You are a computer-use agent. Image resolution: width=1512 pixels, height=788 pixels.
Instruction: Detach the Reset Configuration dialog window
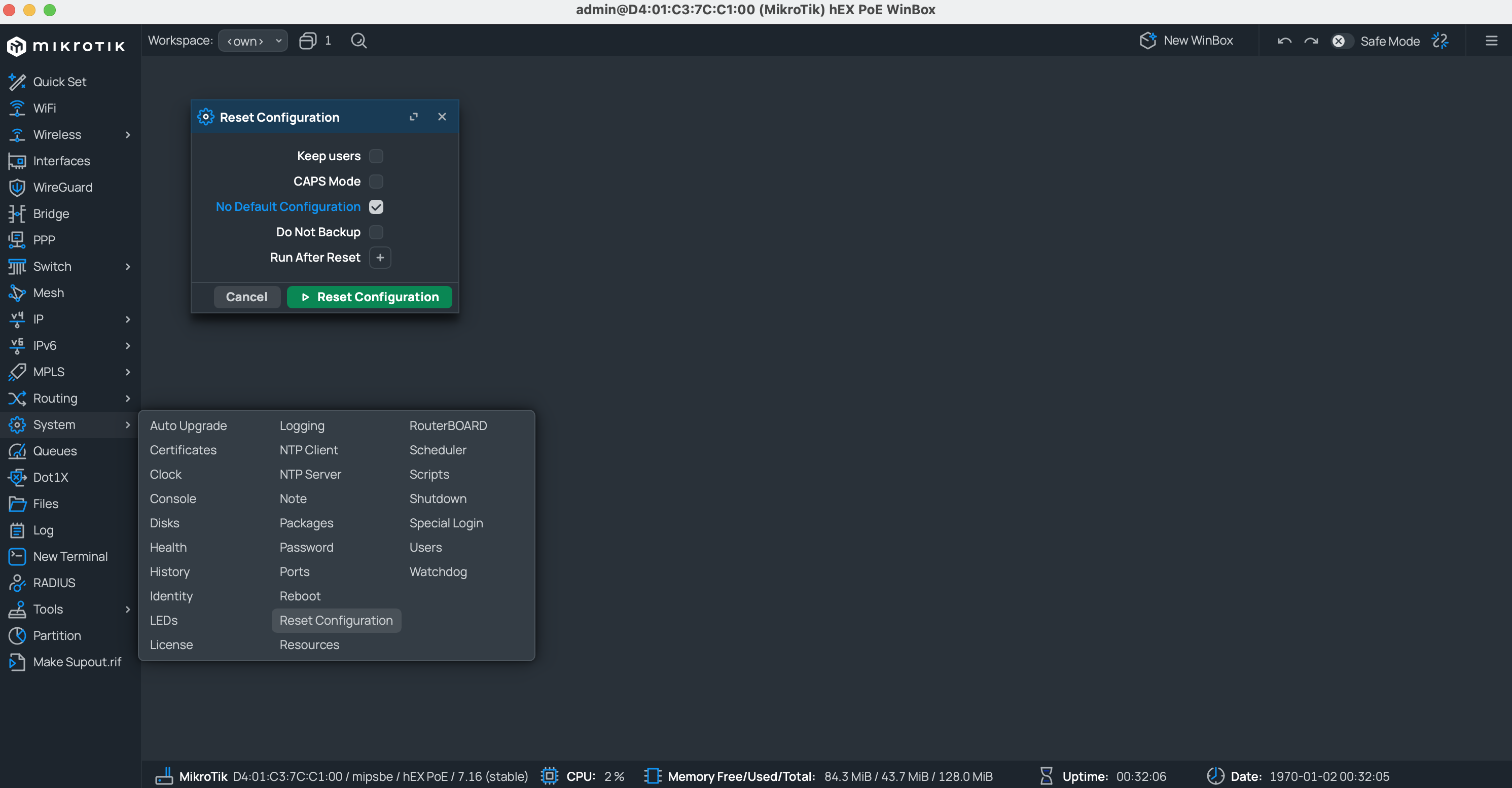coord(414,117)
